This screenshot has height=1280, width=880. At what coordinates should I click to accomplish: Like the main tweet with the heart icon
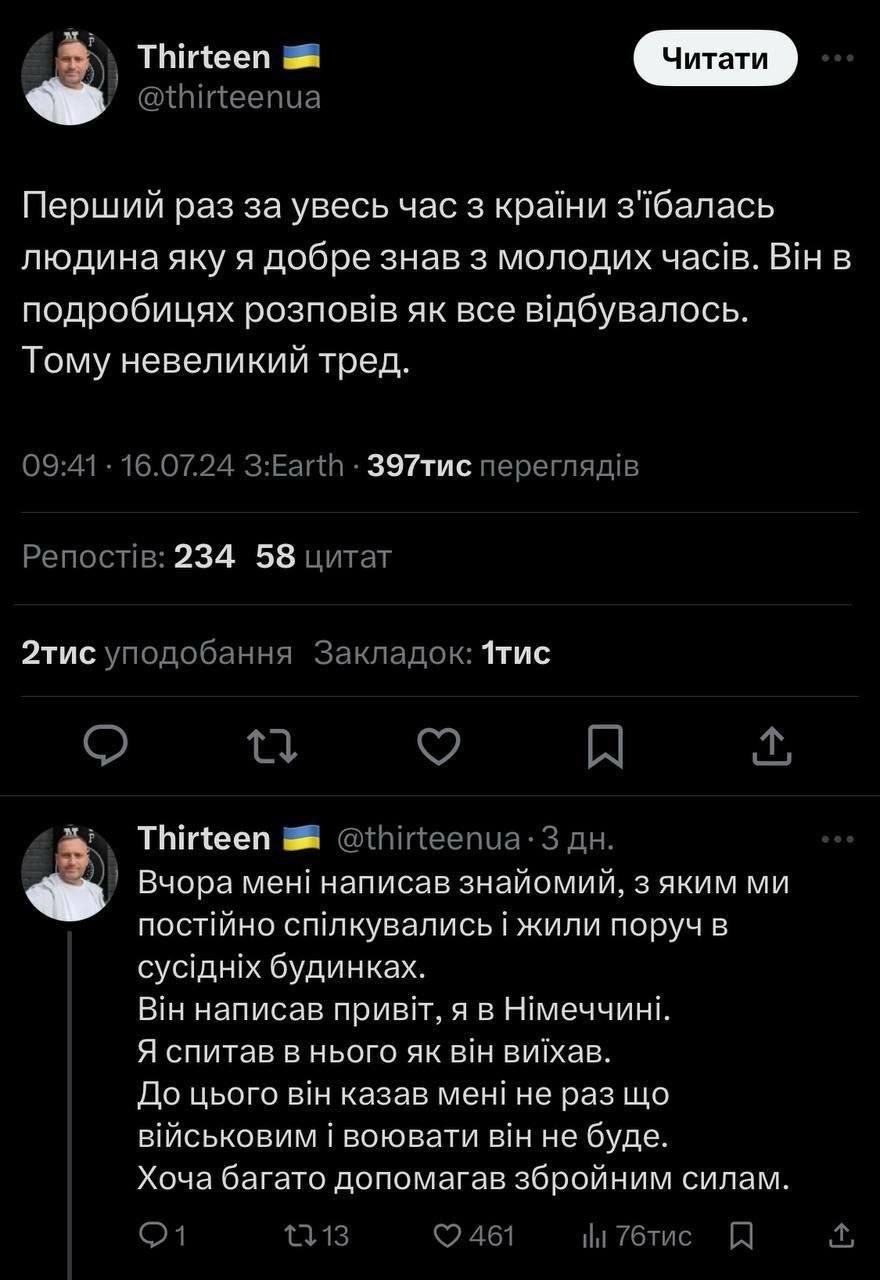pos(438,746)
